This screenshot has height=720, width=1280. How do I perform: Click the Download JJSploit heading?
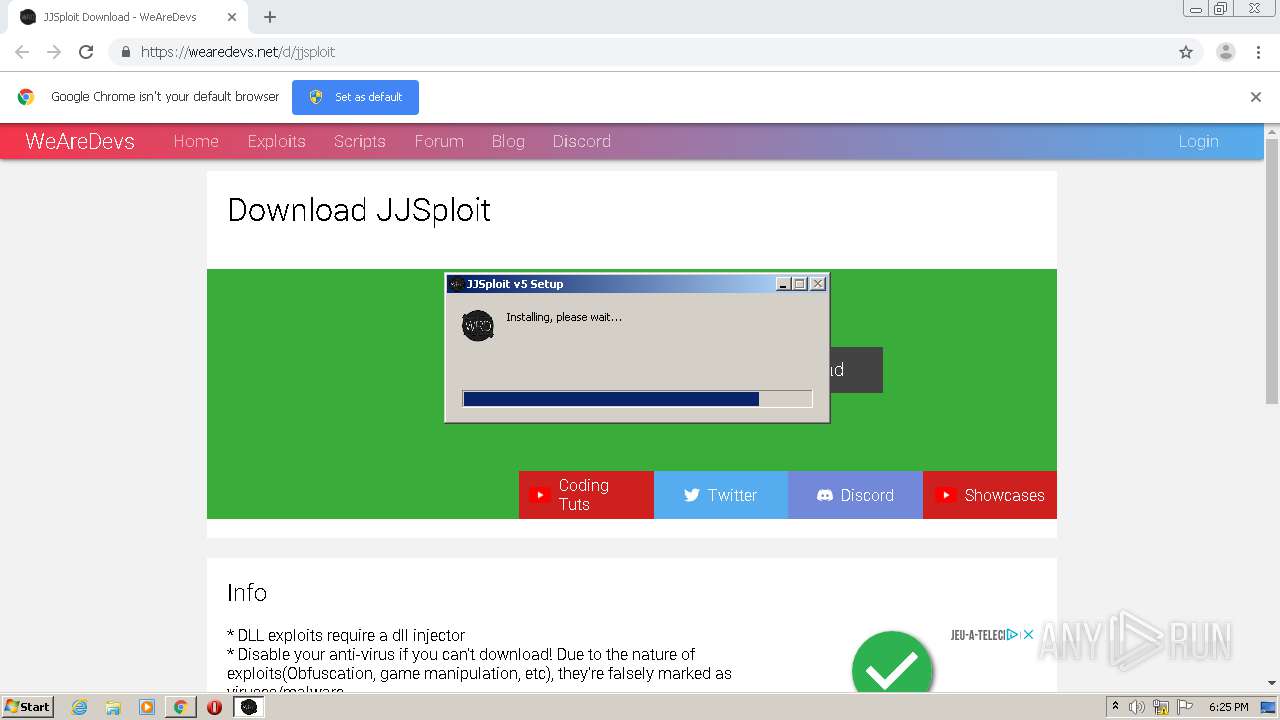pos(359,210)
